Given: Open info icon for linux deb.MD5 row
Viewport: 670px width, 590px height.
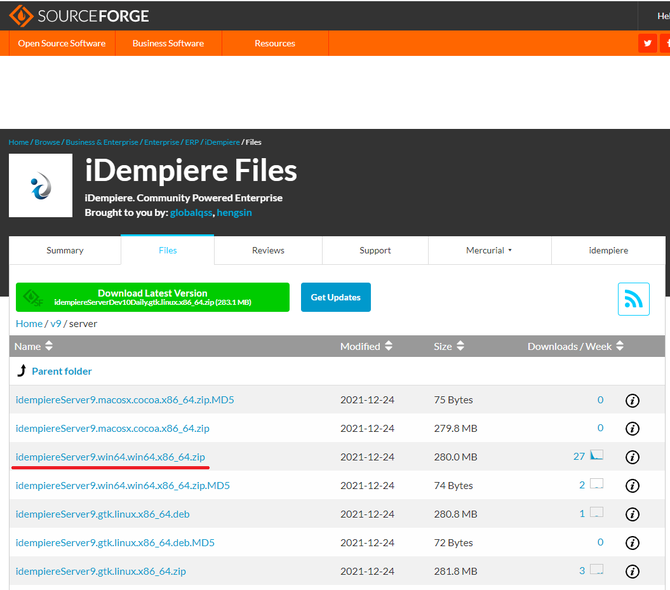Looking at the screenshot, I should [632, 543].
